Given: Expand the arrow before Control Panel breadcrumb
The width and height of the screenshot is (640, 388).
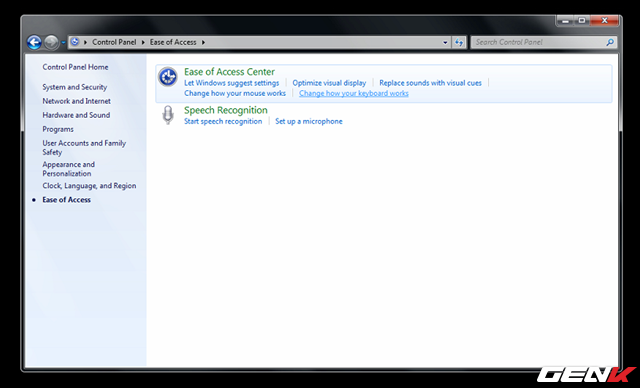Looking at the screenshot, I should tap(85, 42).
